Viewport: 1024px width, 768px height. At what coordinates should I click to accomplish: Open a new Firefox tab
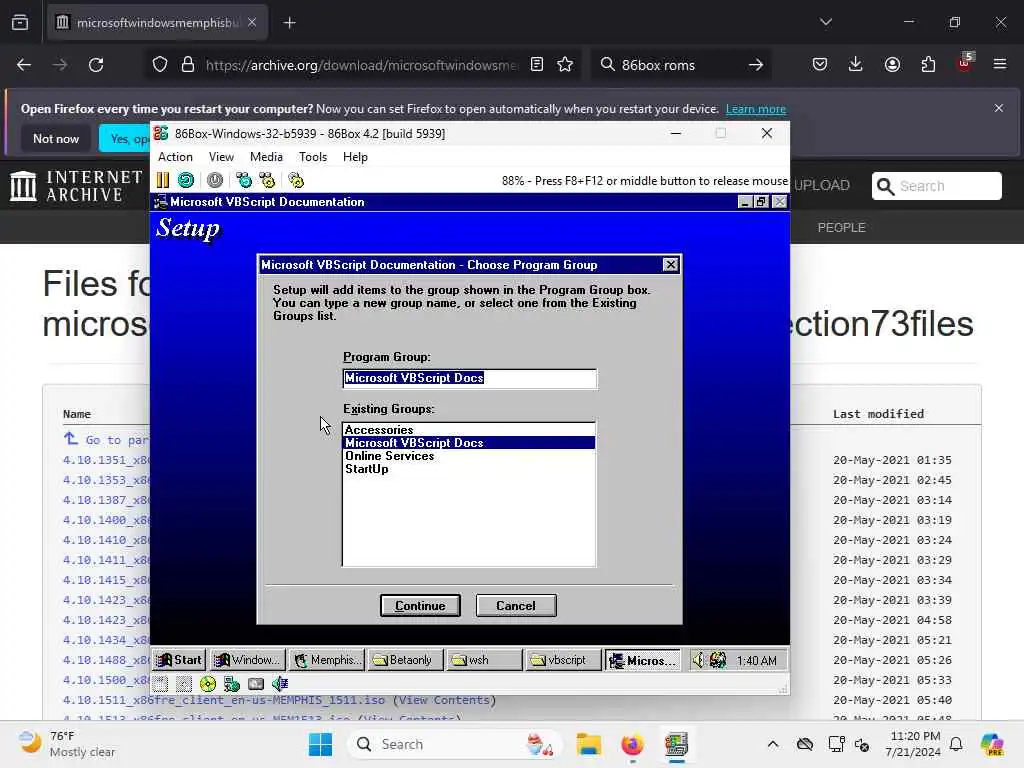point(289,23)
